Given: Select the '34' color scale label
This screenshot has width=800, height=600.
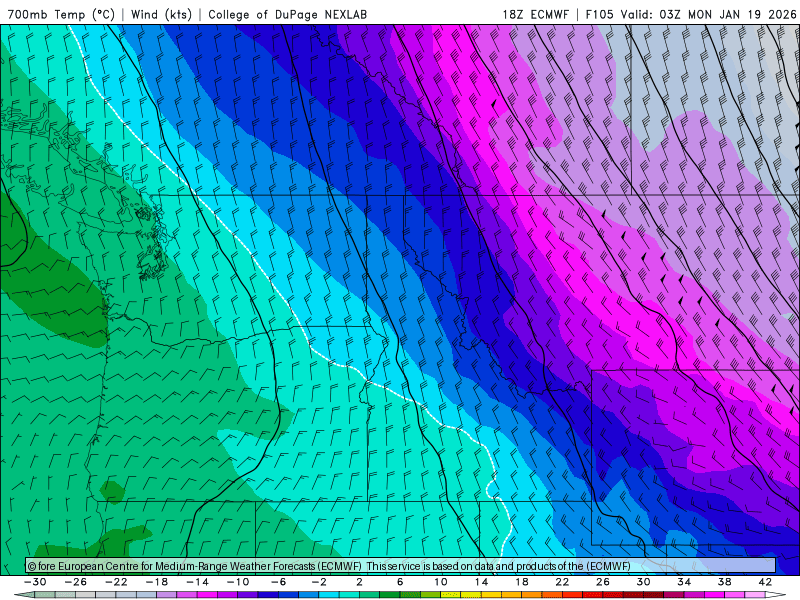Looking at the screenshot, I should point(684,582).
